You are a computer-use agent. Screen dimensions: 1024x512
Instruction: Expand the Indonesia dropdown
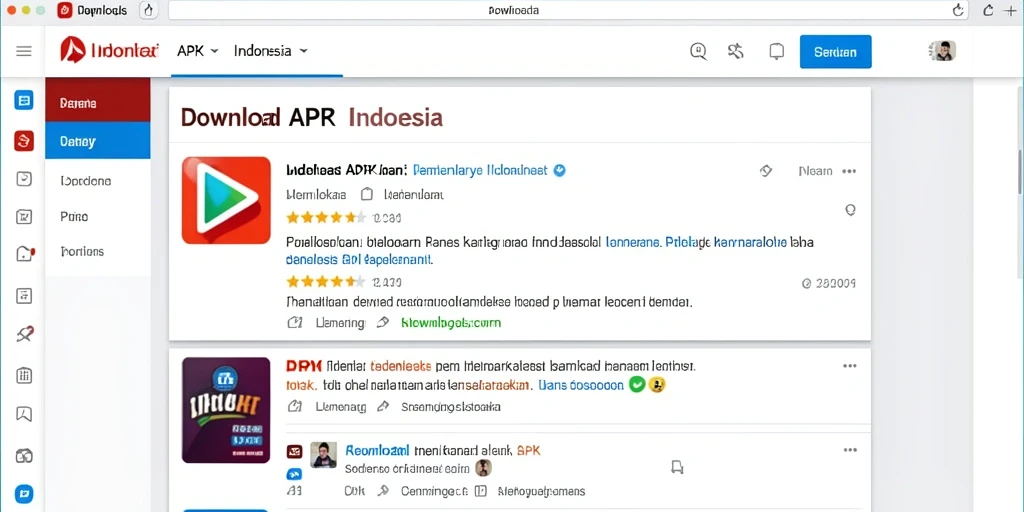[x=270, y=50]
